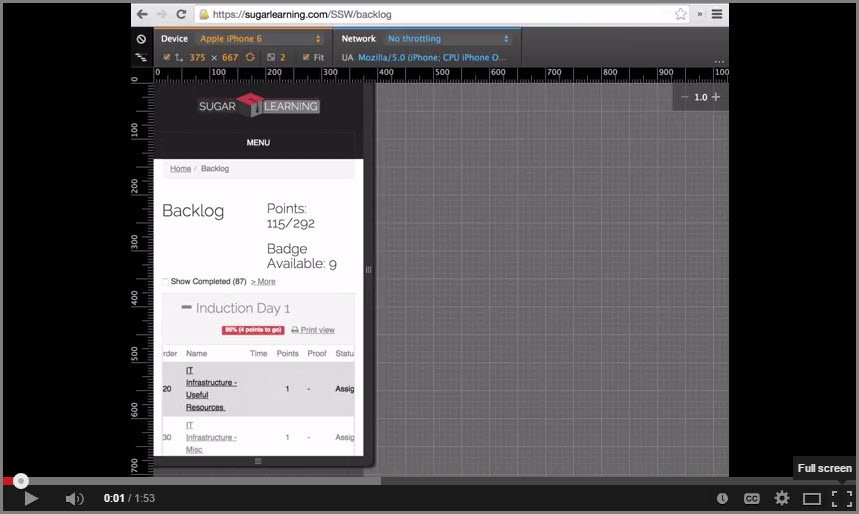
Task: Switch to theater mode view
Action: pos(812,498)
